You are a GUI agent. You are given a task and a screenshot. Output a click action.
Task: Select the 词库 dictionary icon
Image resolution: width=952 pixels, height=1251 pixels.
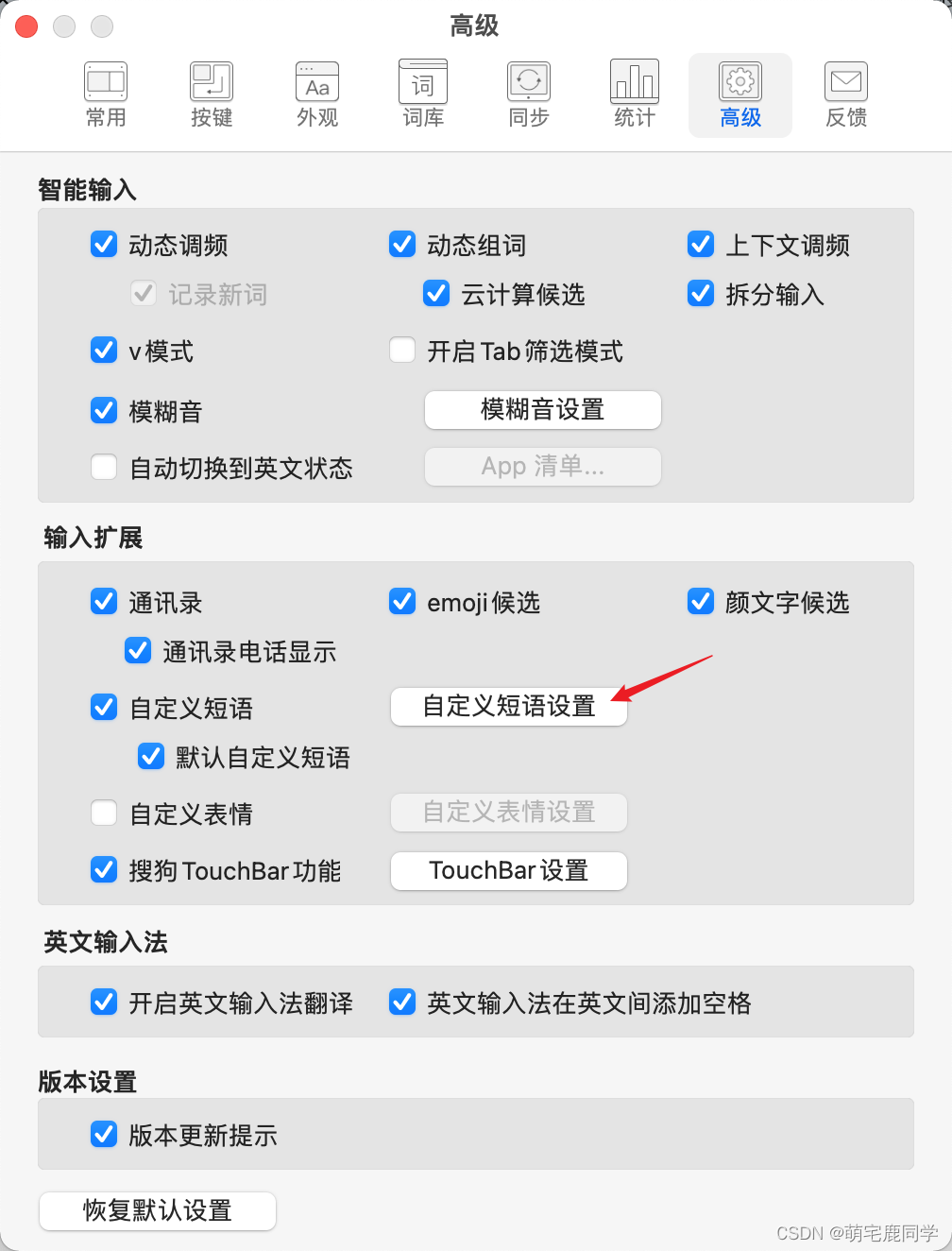[423, 82]
